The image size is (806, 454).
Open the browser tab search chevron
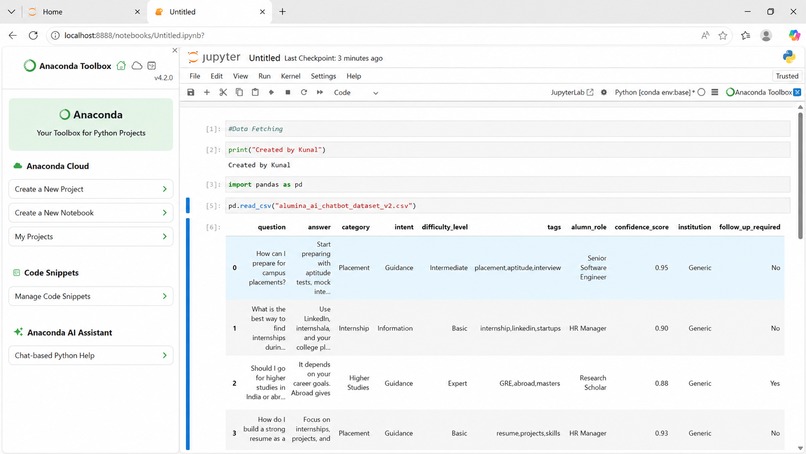[x=11, y=11]
